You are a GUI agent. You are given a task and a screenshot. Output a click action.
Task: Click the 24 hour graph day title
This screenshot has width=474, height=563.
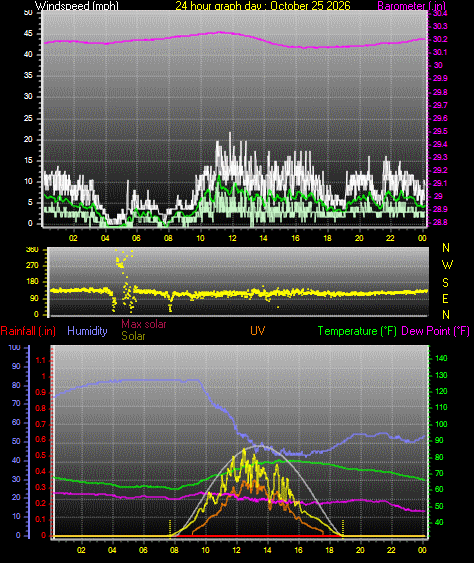(262, 5)
